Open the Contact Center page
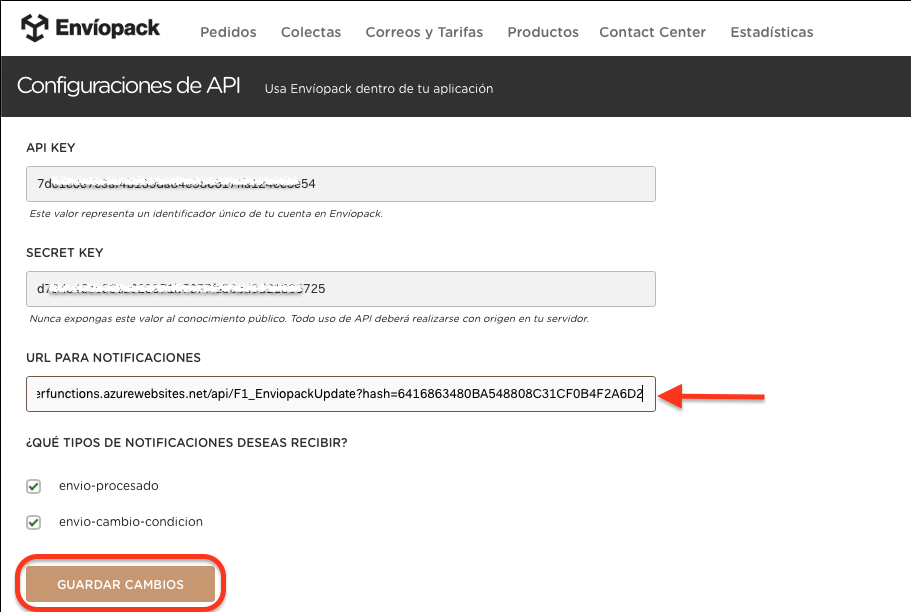This screenshot has width=911, height=612. click(652, 32)
